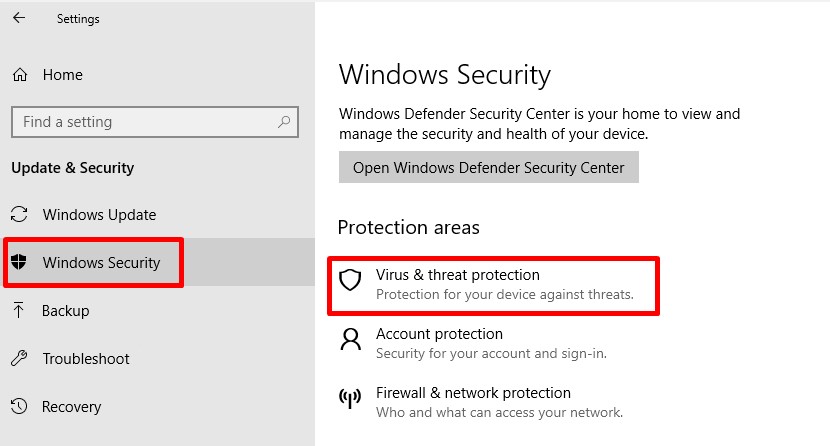This screenshot has width=830, height=446.
Task: Go to Recovery settings
Action: (71, 406)
